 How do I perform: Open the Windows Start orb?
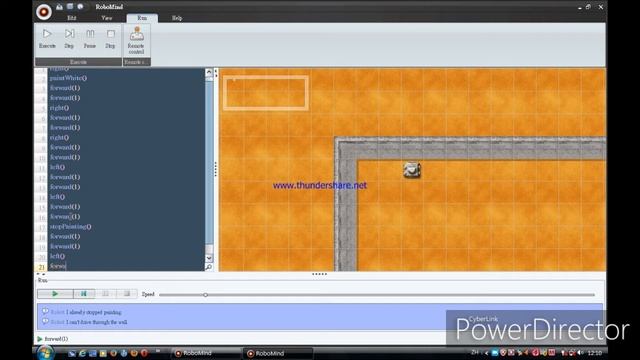pos(45,353)
